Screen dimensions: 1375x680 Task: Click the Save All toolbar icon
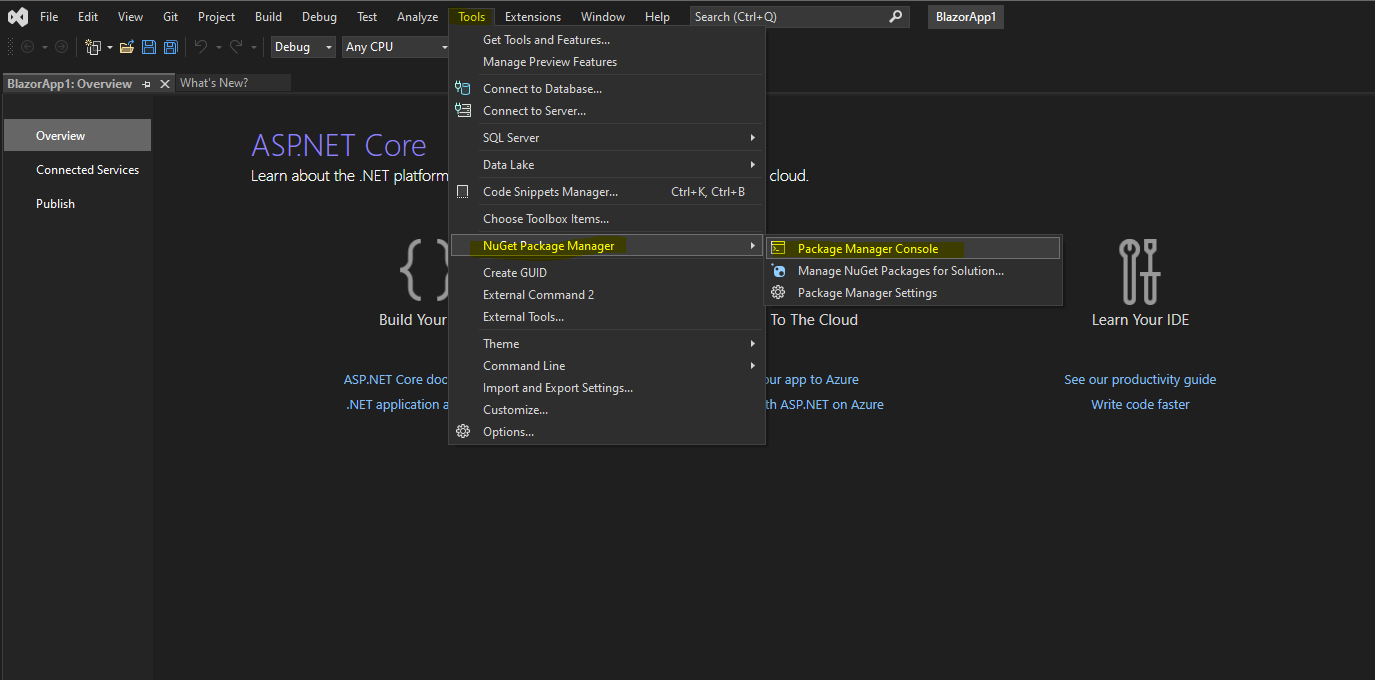[x=171, y=47]
